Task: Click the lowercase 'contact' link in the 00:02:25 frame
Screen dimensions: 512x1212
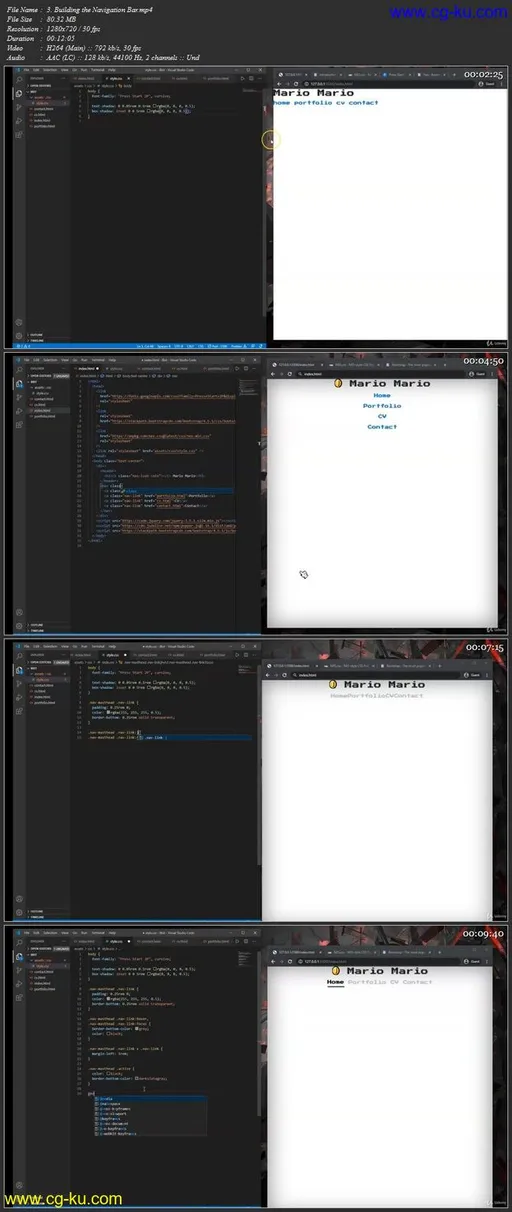Action: click(x=363, y=102)
